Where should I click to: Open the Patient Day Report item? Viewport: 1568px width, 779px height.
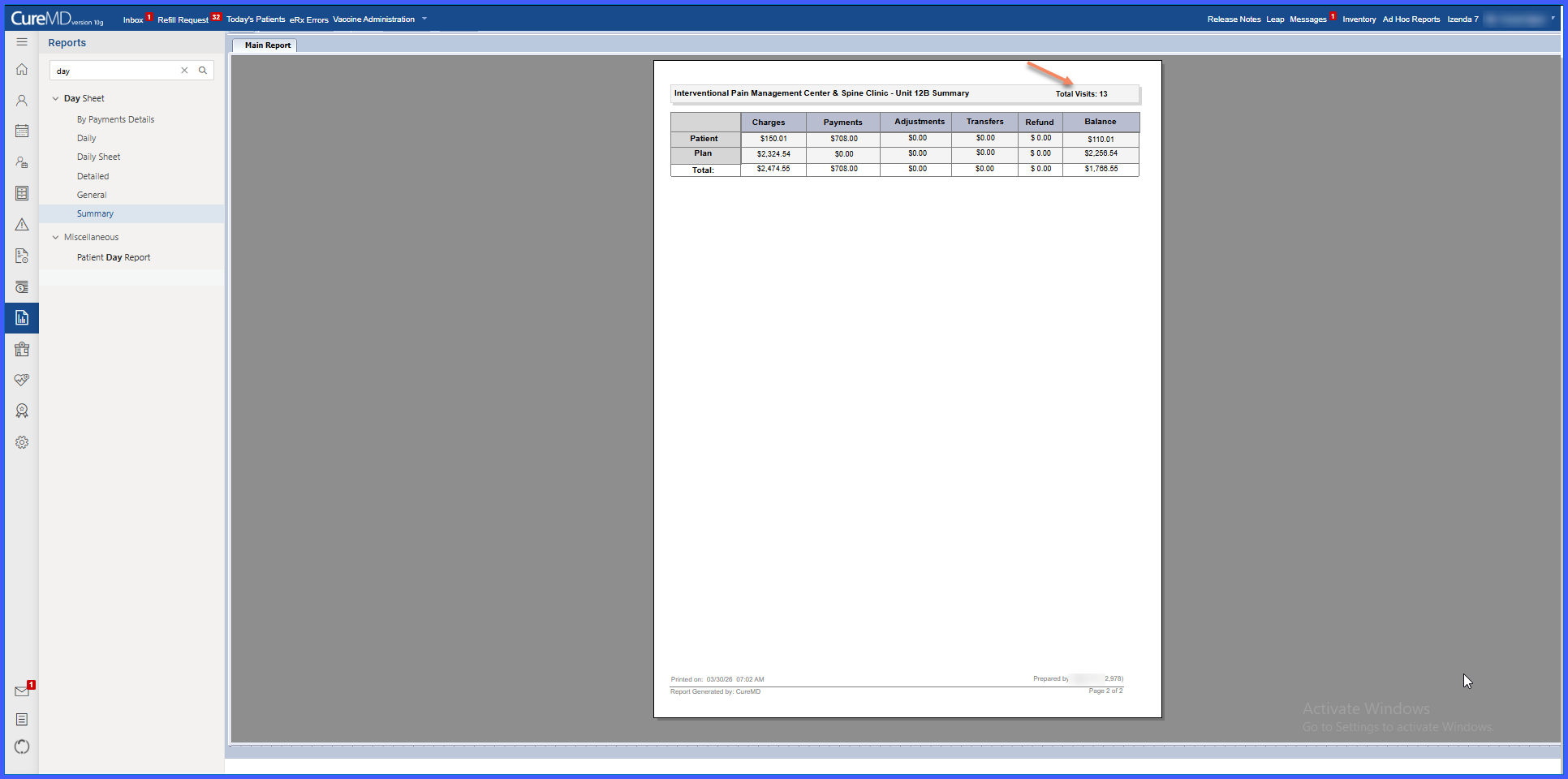114,257
